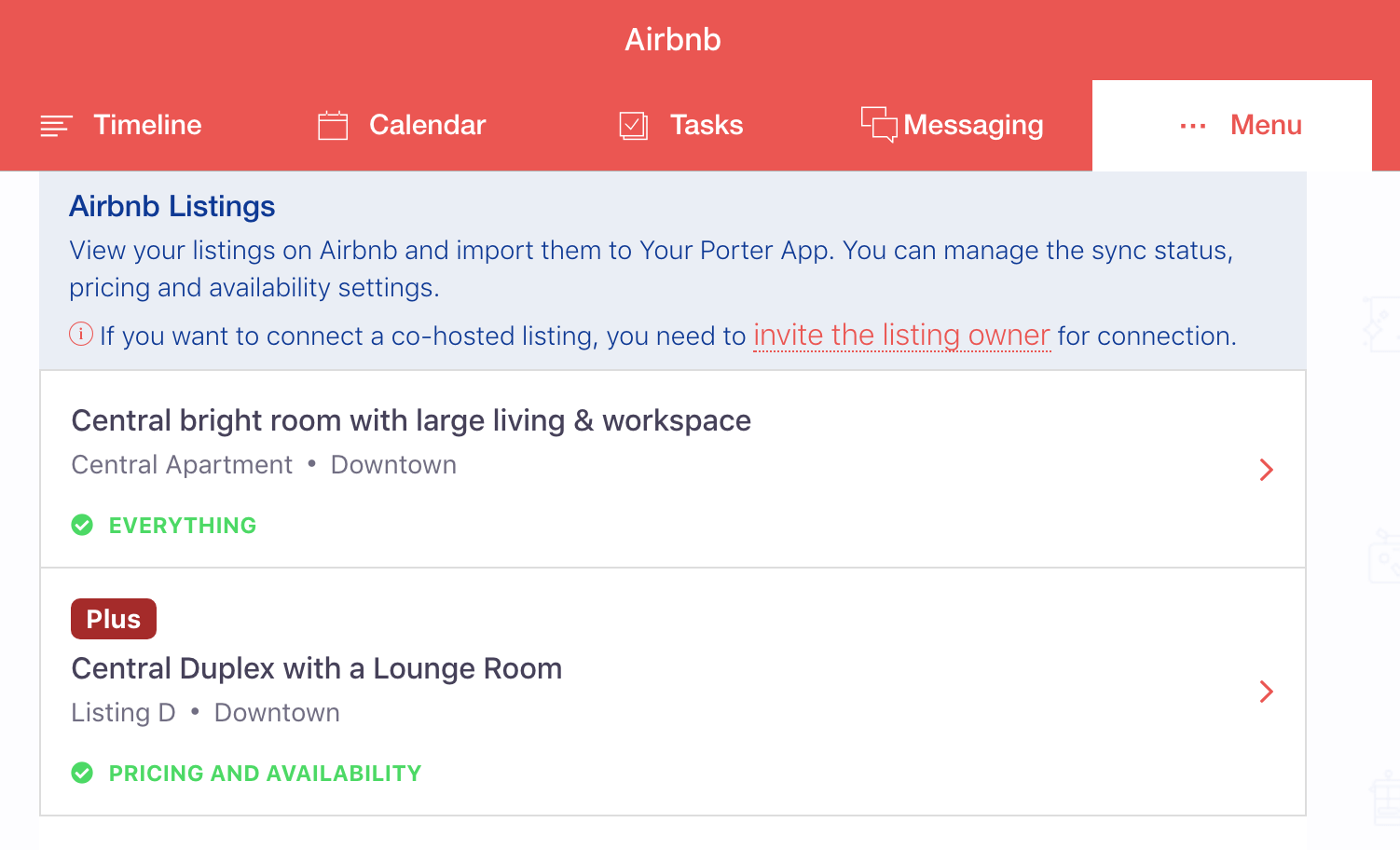Open the Messaging tab
The image size is (1400, 850).
click(x=953, y=125)
